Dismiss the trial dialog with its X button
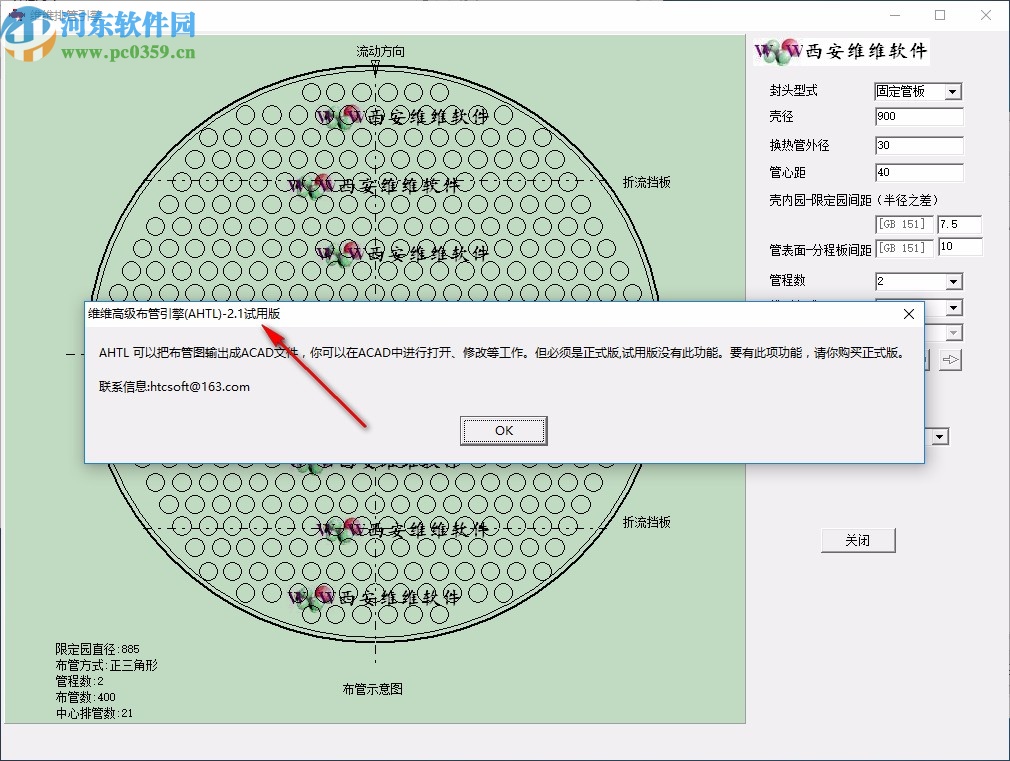The width and height of the screenshot is (1010, 761). click(x=908, y=313)
